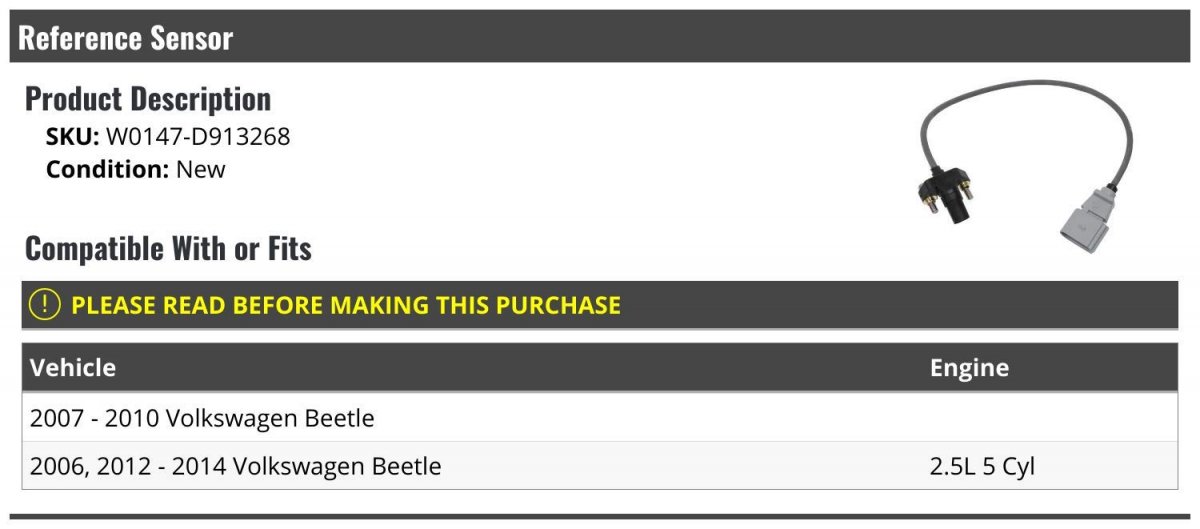Click the Vehicle column header
Viewport: 1200px width, 529px height.
click(x=73, y=368)
